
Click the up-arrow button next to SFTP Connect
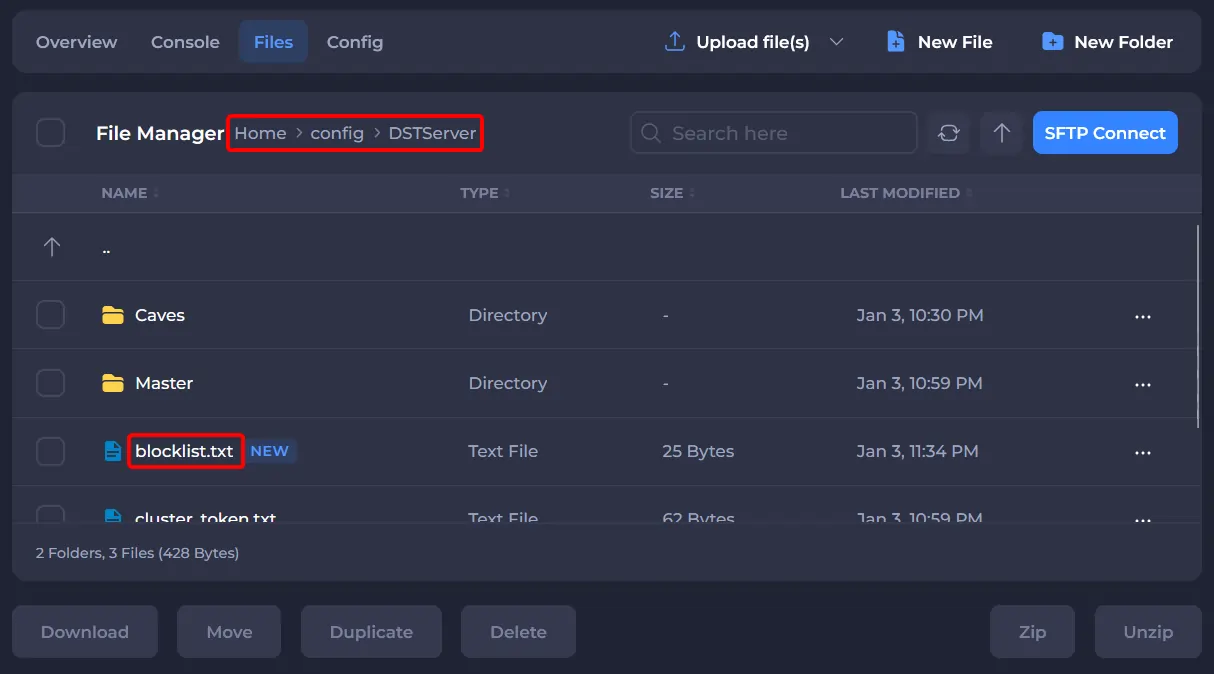[1001, 133]
